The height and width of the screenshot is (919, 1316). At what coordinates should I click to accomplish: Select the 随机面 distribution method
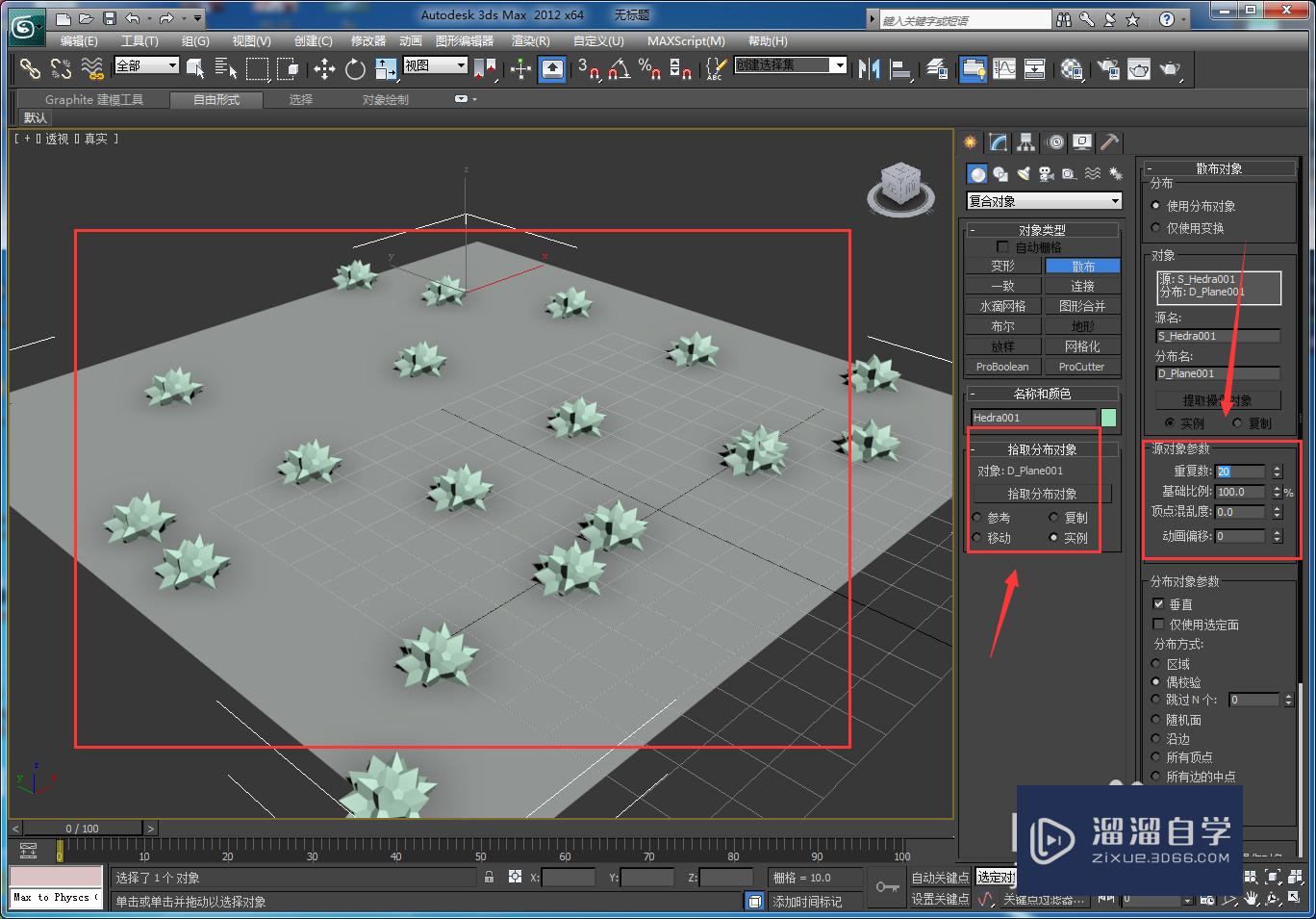pos(1156,720)
